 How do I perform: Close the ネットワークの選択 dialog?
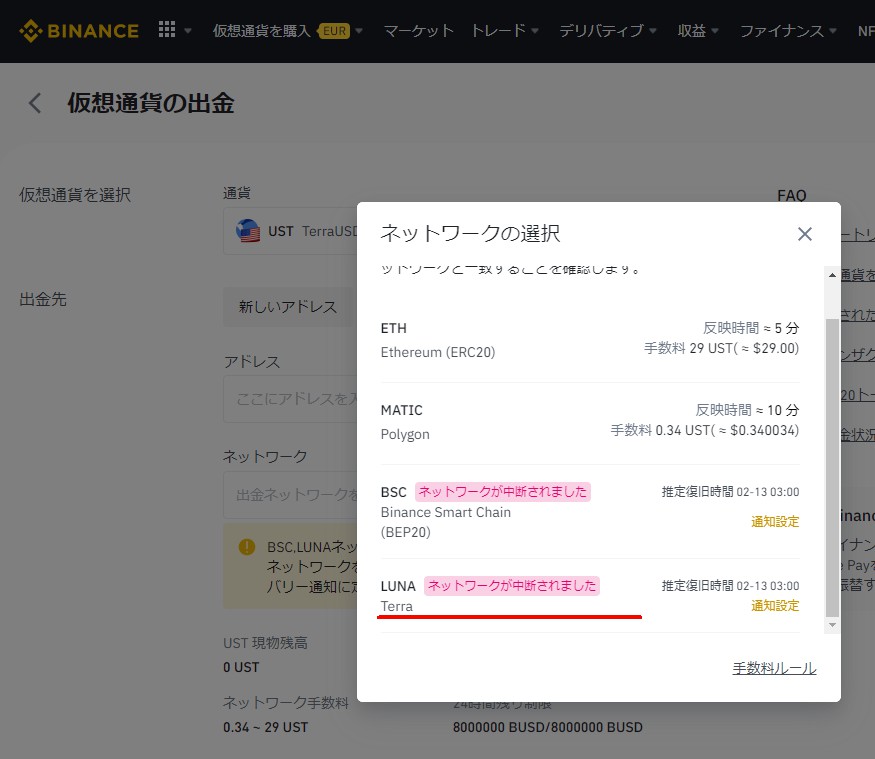click(x=805, y=234)
